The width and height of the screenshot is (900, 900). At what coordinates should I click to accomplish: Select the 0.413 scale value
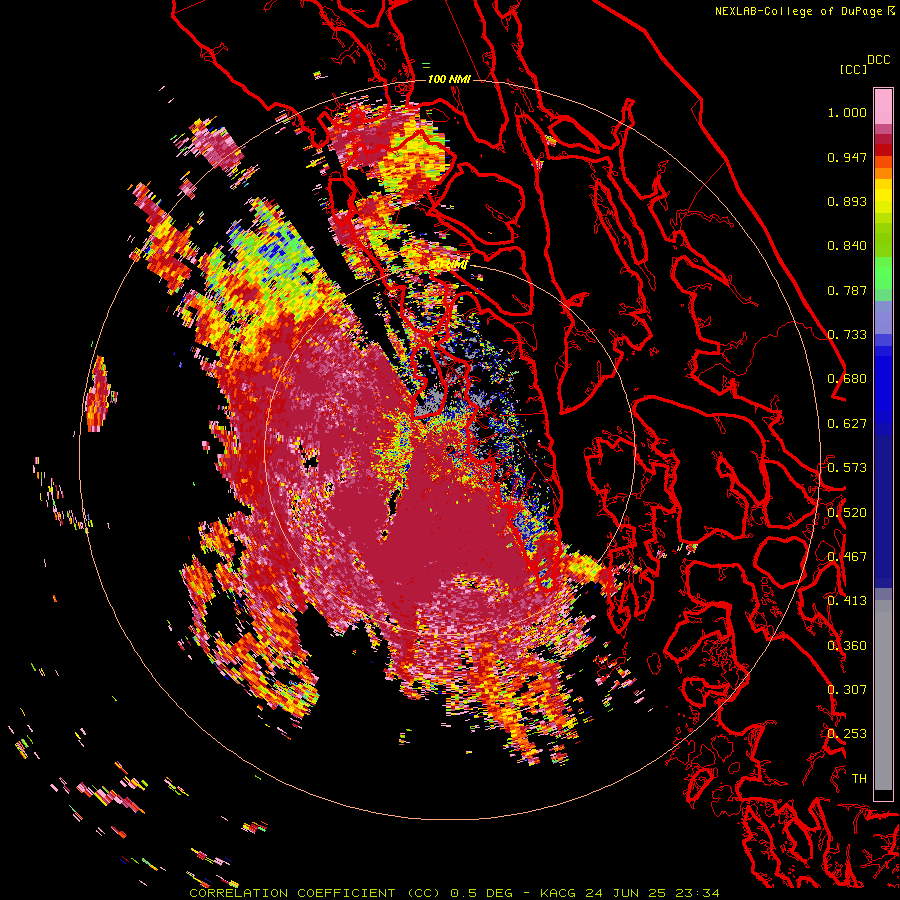(x=847, y=601)
